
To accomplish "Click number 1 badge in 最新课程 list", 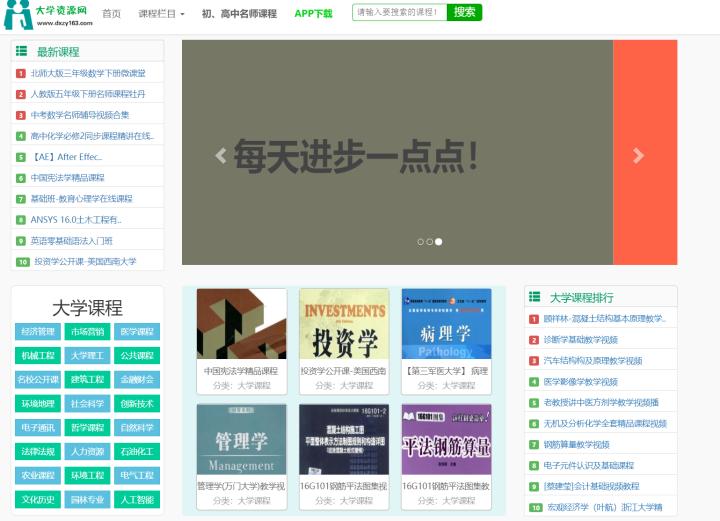I will click(x=21, y=73).
